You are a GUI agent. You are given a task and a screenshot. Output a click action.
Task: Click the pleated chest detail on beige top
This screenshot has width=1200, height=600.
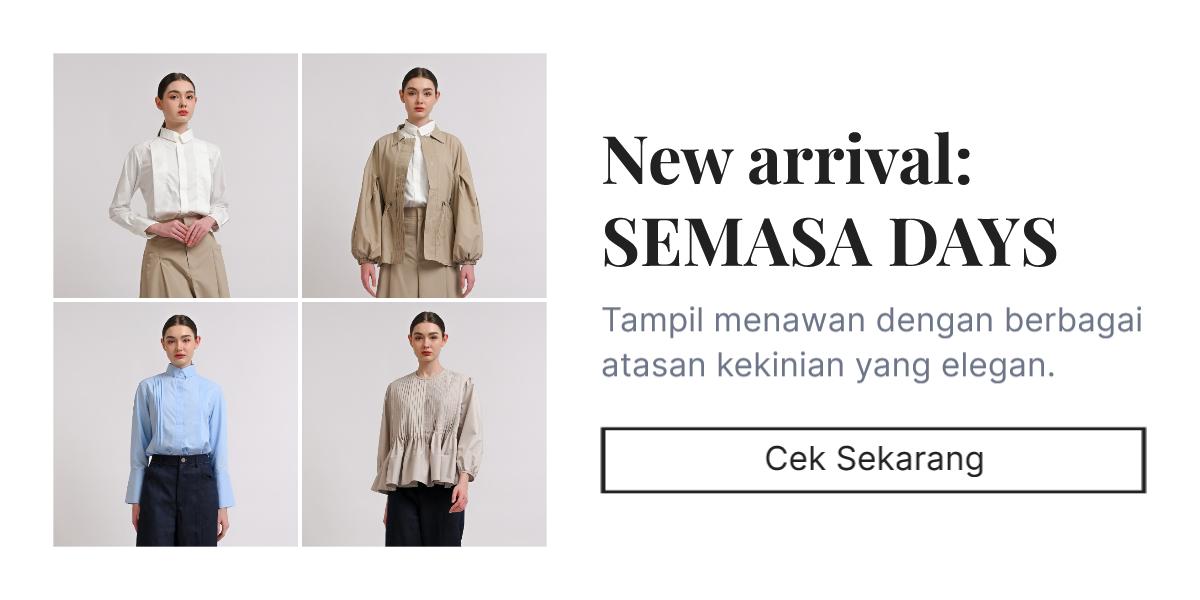click(426, 407)
